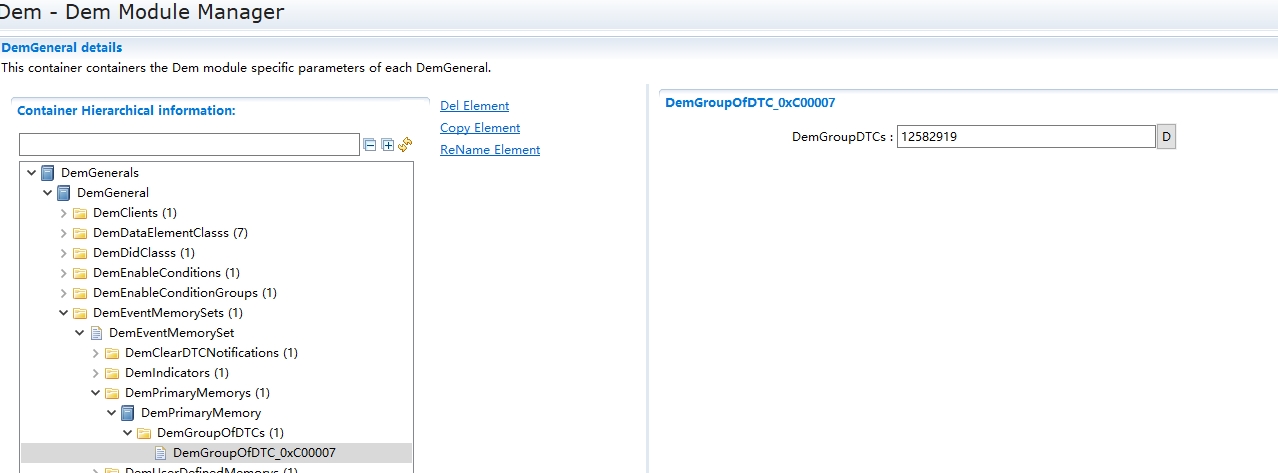Viewport: 1278px width, 473px height.
Task: Expand the DemClients node
Action: click(64, 213)
